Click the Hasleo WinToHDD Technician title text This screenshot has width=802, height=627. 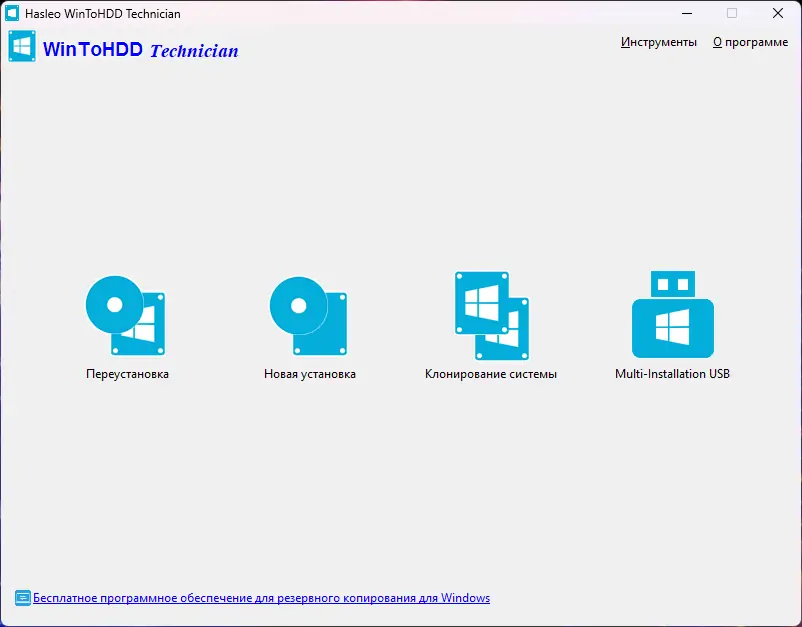[x=104, y=14]
